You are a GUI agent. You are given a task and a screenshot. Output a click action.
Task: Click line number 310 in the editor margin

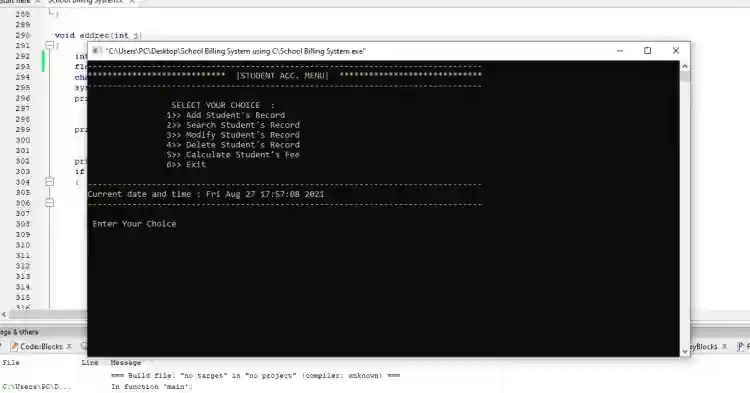(x=22, y=245)
